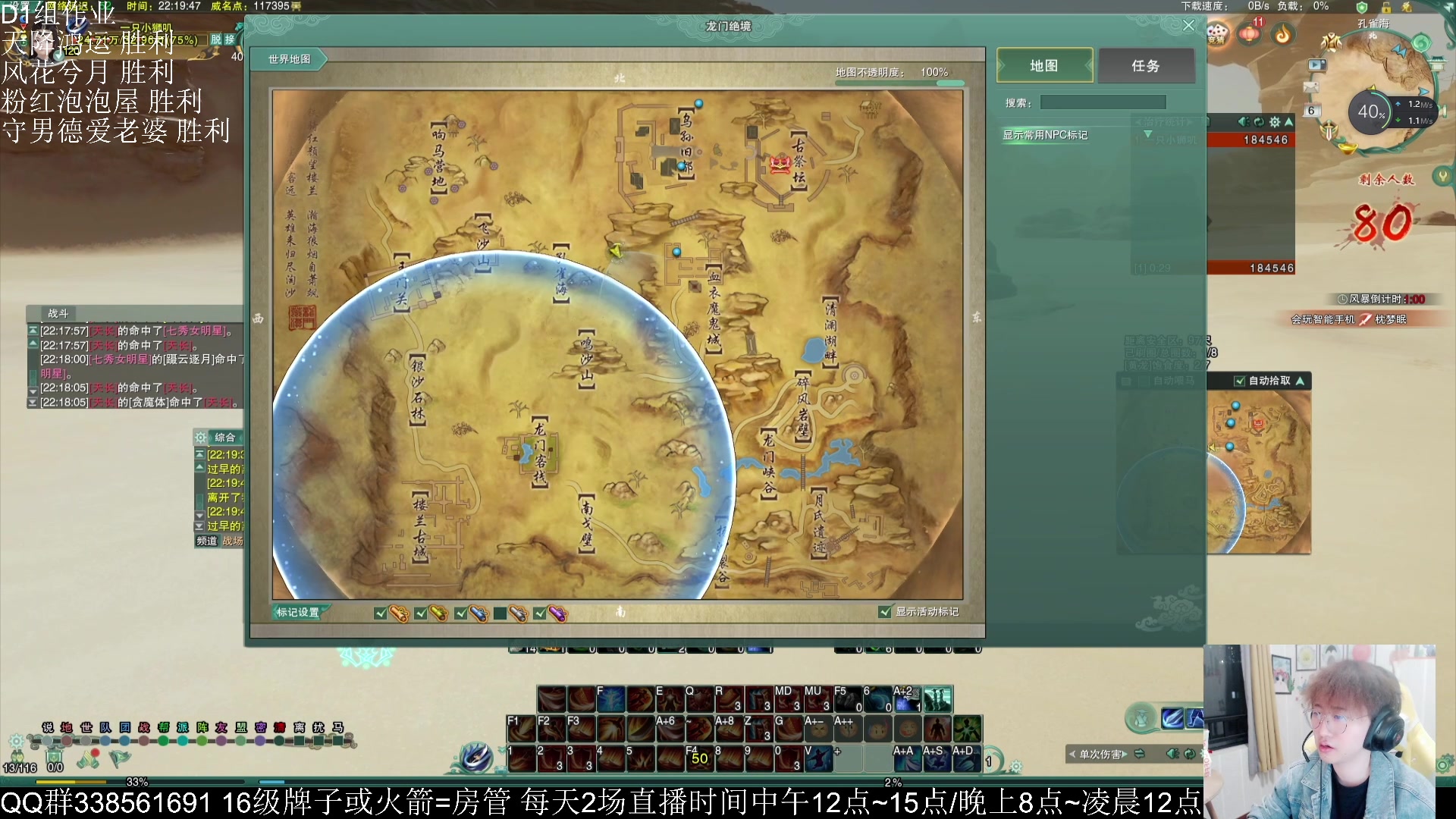Image resolution: width=1456 pixels, height=819 pixels.
Task: Toggle the blue scroll marker checkbox
Action: point(460,613)
